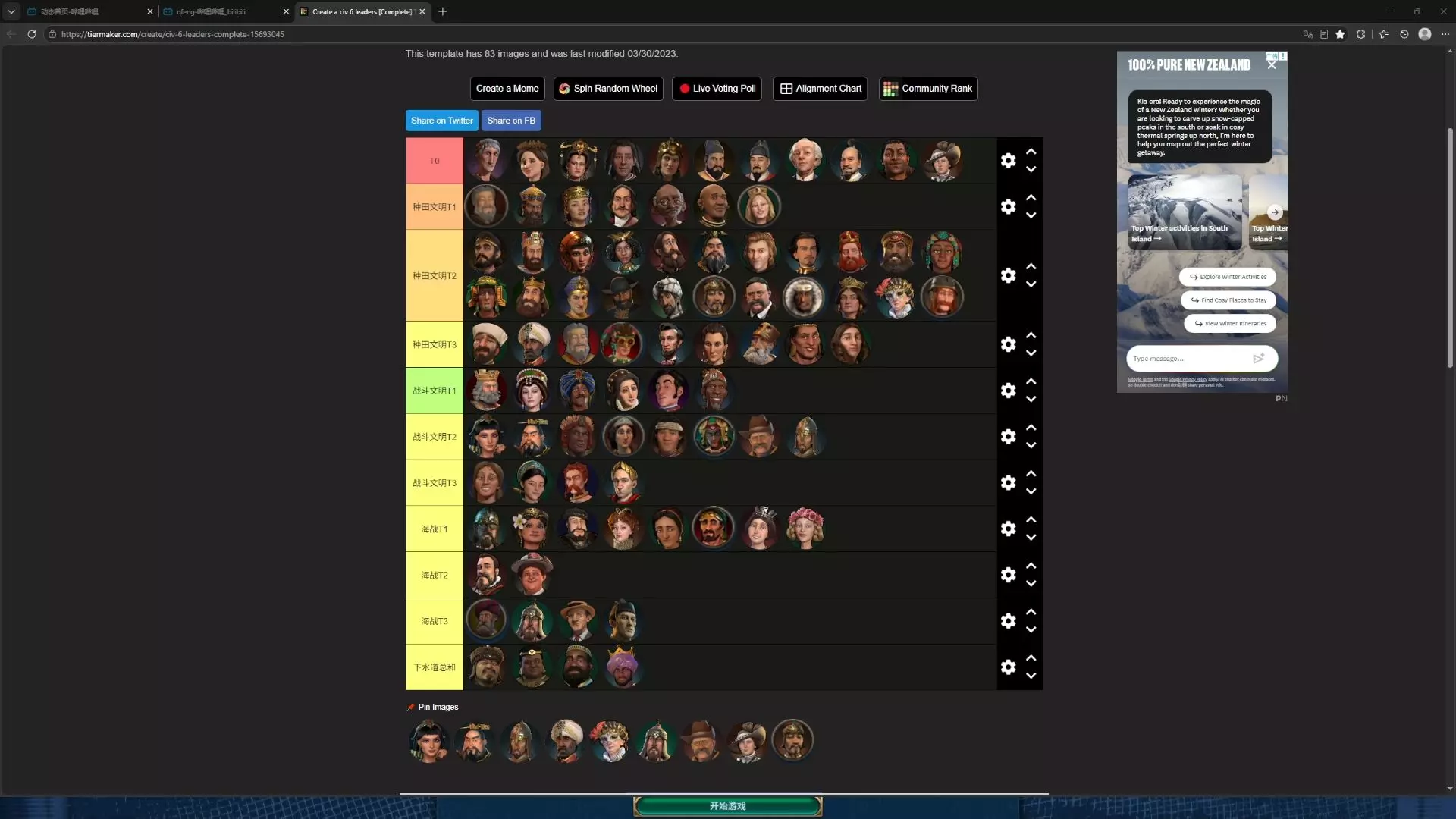Image resolution: width=1456 pixels, height=819 pixels.
Task: Click Share on Twitter
Action: point(442,121)
